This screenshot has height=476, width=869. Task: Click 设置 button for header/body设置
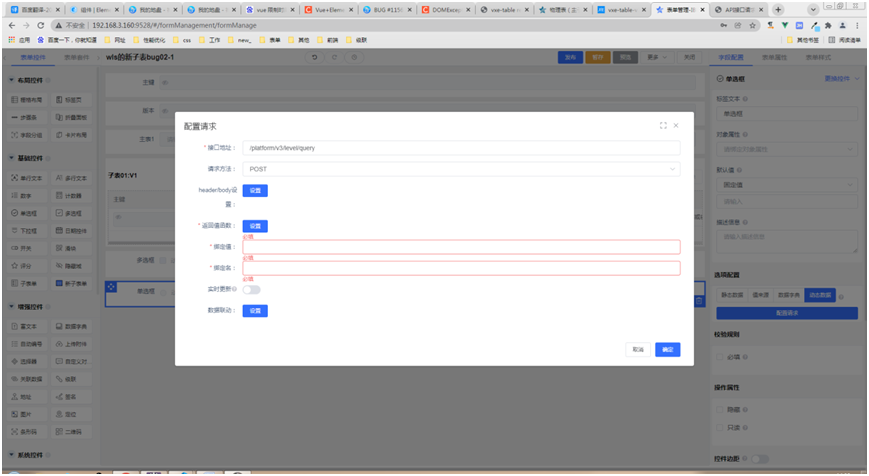(255, 190)
